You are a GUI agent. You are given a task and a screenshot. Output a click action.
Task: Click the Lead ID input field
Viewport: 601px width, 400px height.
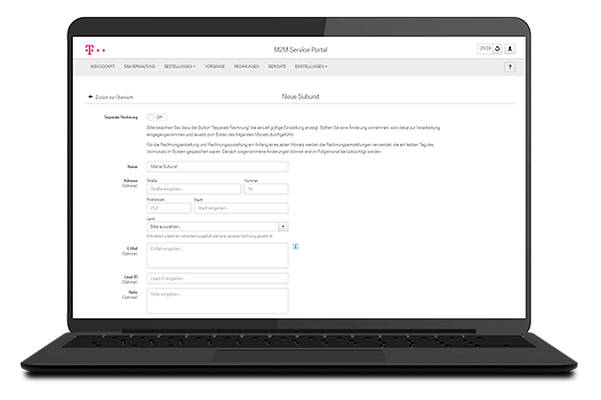[217, 278]
